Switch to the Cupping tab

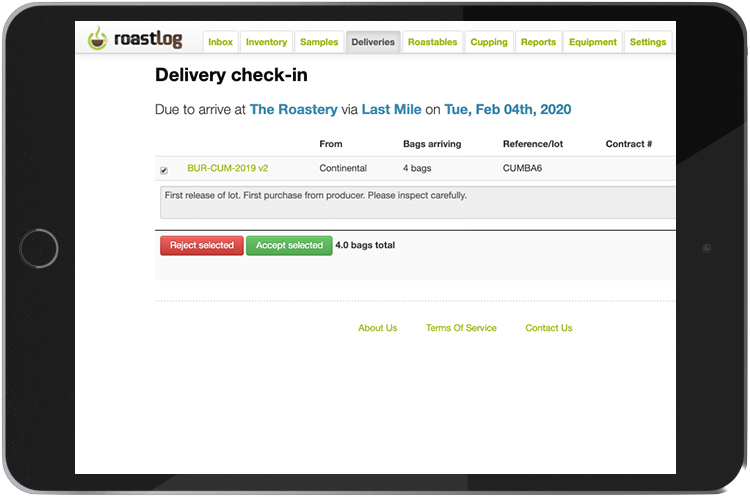tap(489, 42)
